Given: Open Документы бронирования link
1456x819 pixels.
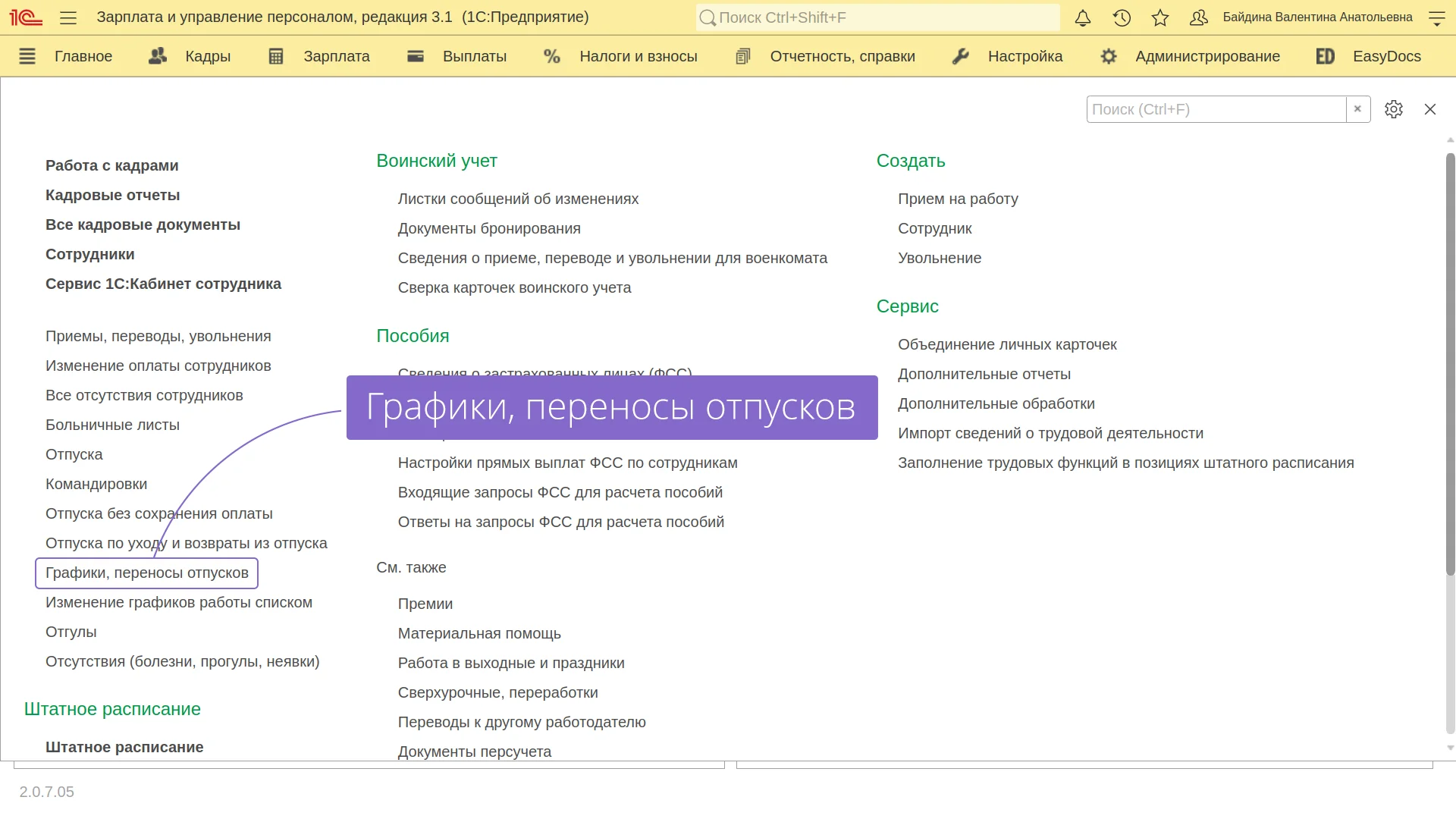Looking at the screenshot, I should (x=489, y=228).
